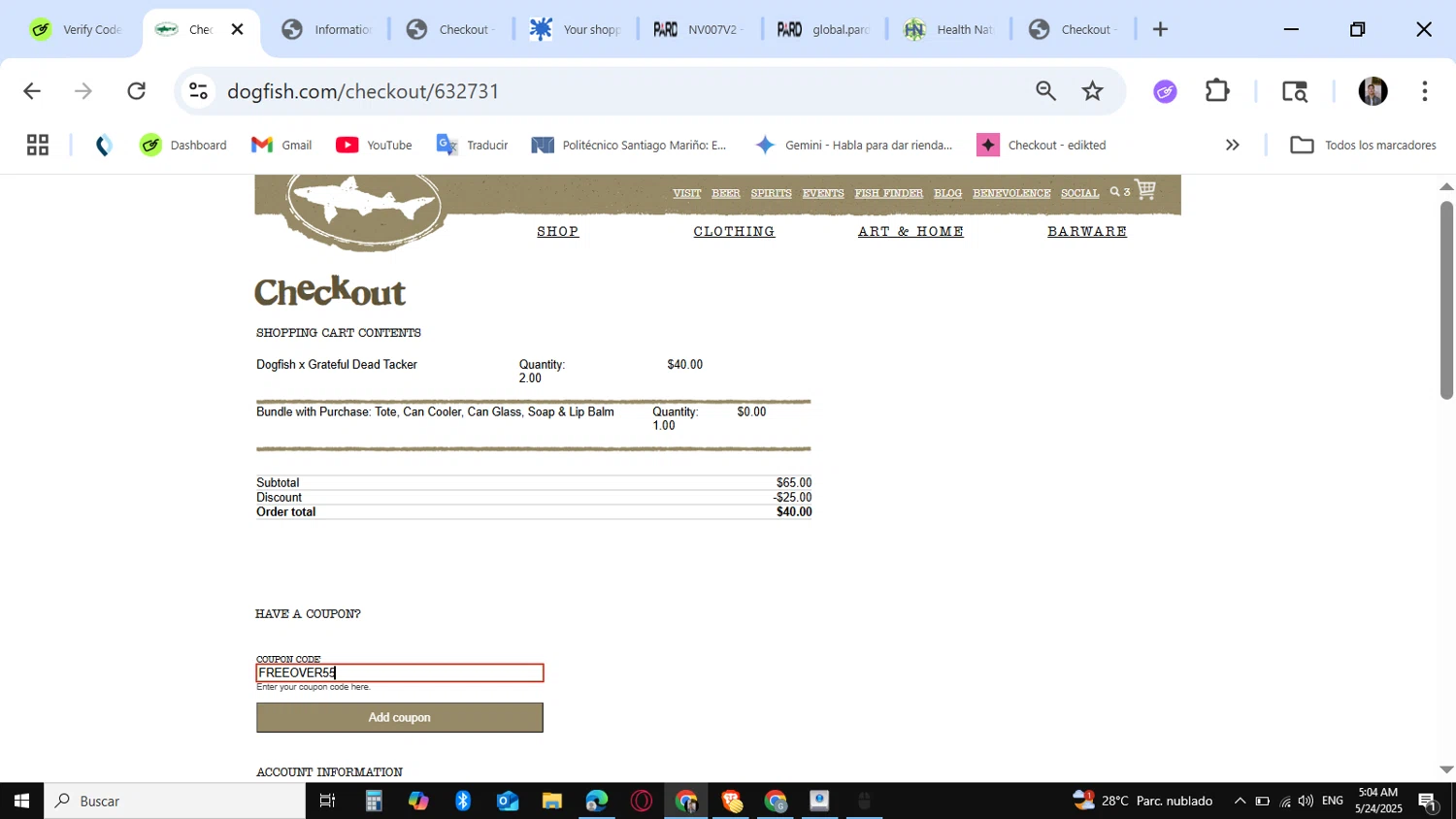Viewport: 1456px width, 819px height.
Task: Open Outlook from the taskbar
Action: (508, 801)
